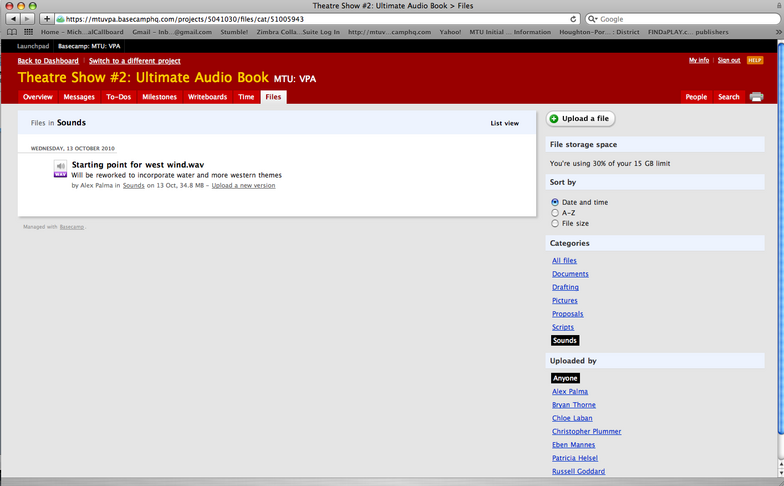Go to the Writeboards tab
This screenshot has width=784, height=486.
click(207, 97)
